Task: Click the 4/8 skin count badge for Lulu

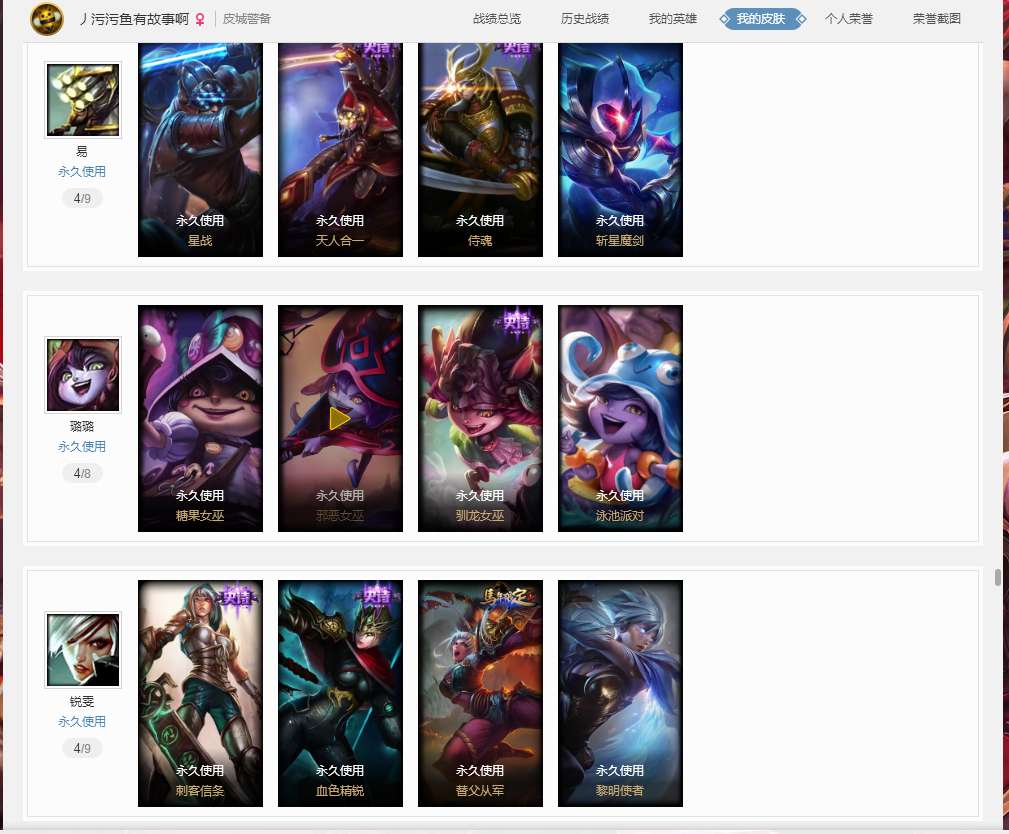Action: 82,474
